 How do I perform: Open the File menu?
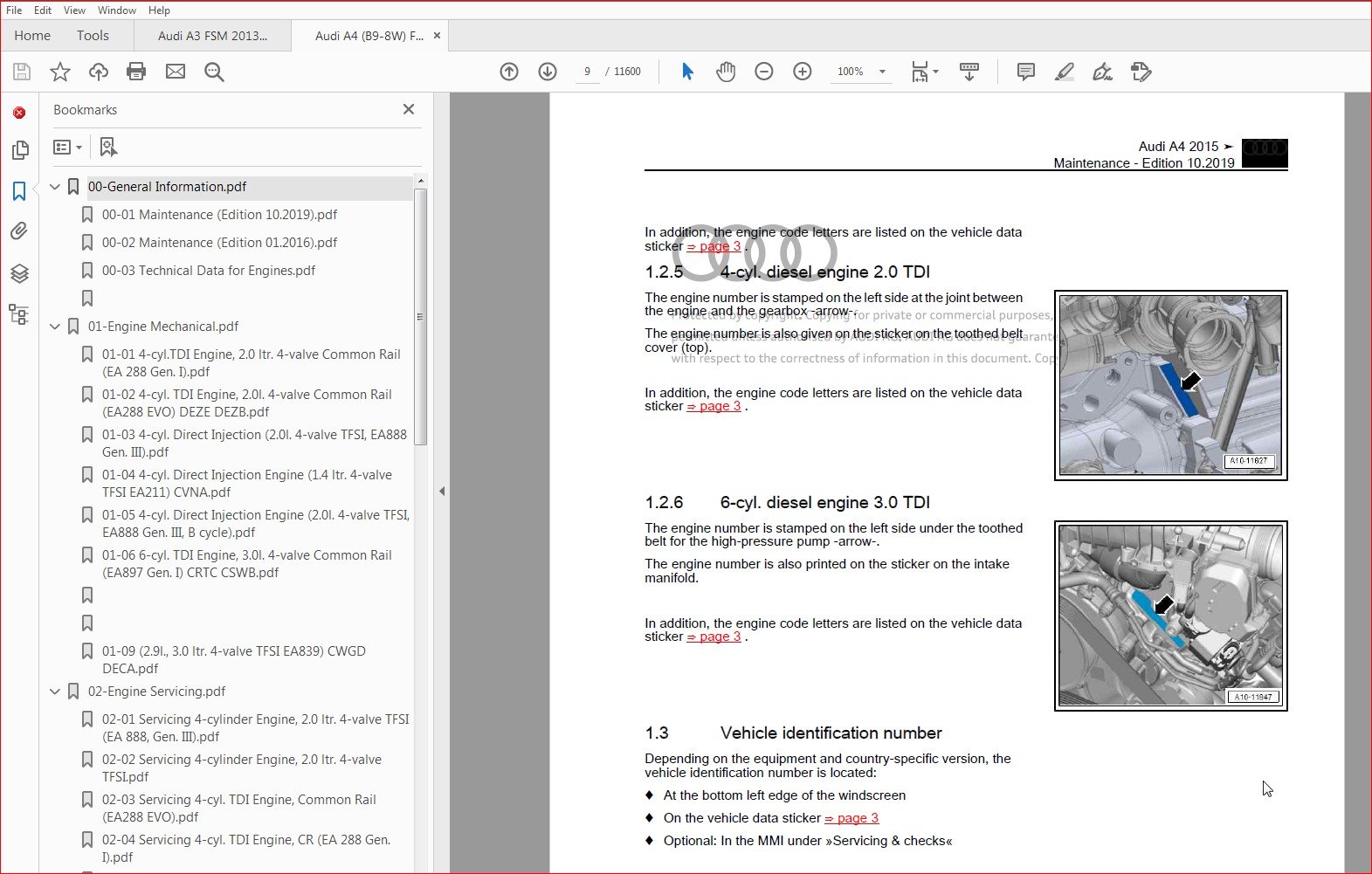14,10
